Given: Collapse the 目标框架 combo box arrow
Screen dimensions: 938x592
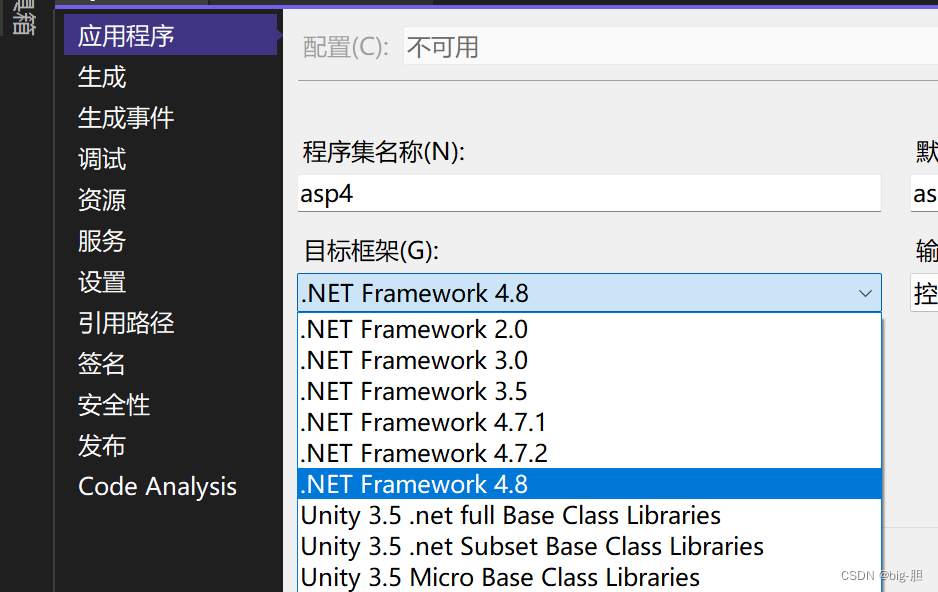Looking at the screenshot, I should pyautogui.click(x=865, y=293).
